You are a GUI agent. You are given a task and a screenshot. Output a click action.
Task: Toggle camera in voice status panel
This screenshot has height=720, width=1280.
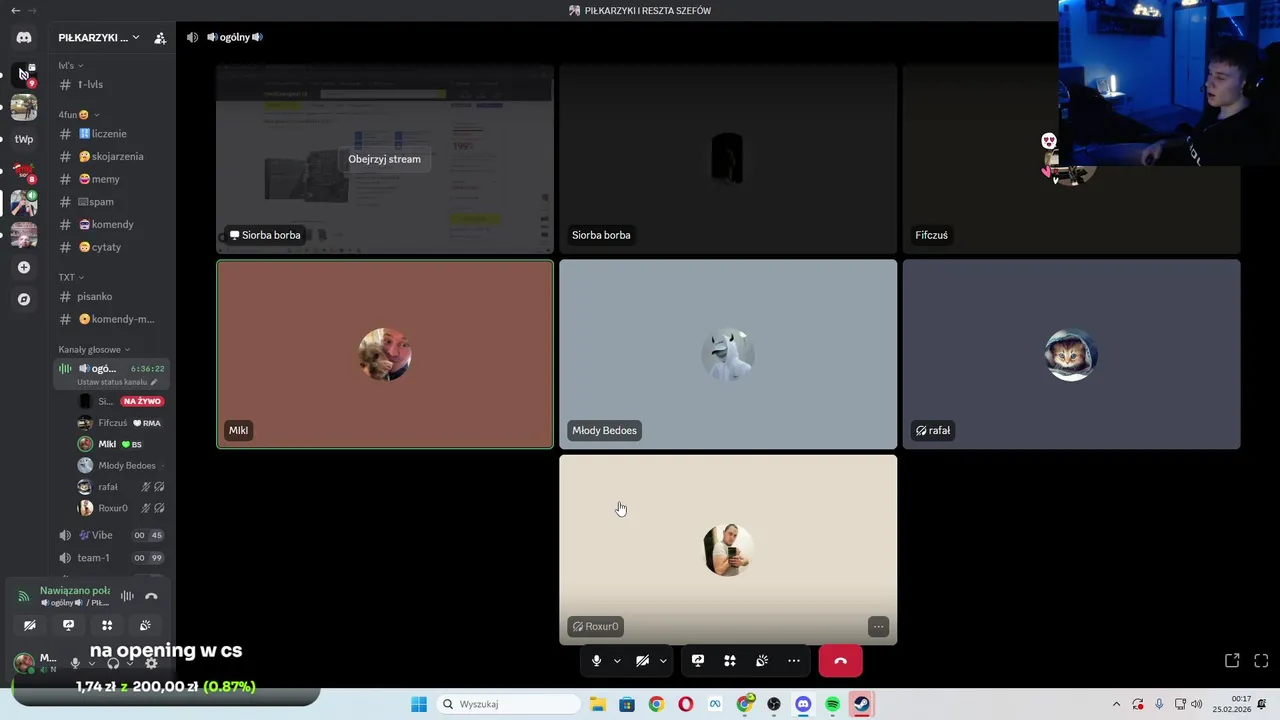[x=30, y=625]
